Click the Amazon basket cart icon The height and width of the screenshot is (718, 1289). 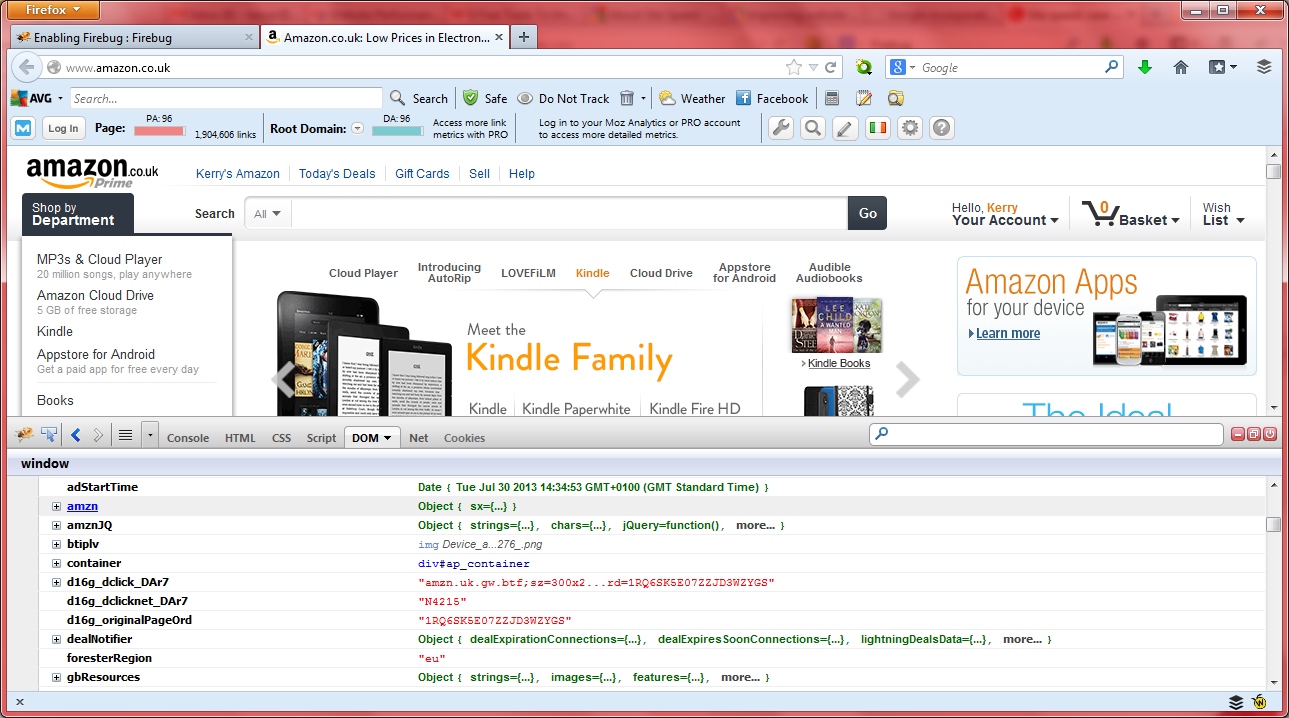pos(1099,213)
